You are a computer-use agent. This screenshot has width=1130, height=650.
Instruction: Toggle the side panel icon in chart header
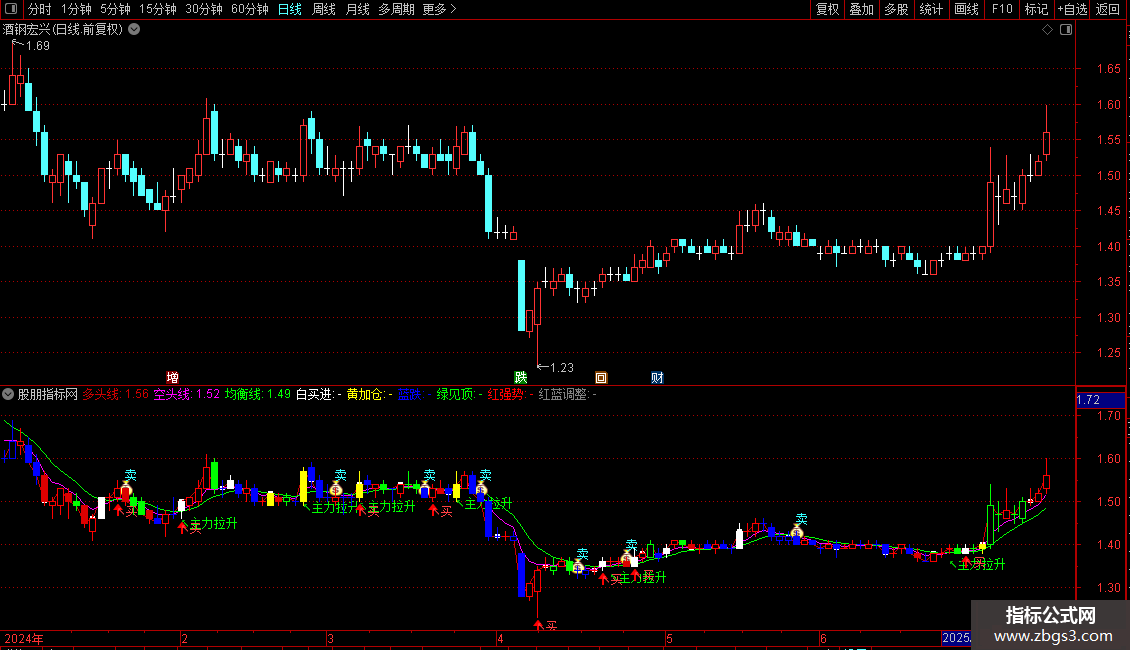click(1066, 30)
